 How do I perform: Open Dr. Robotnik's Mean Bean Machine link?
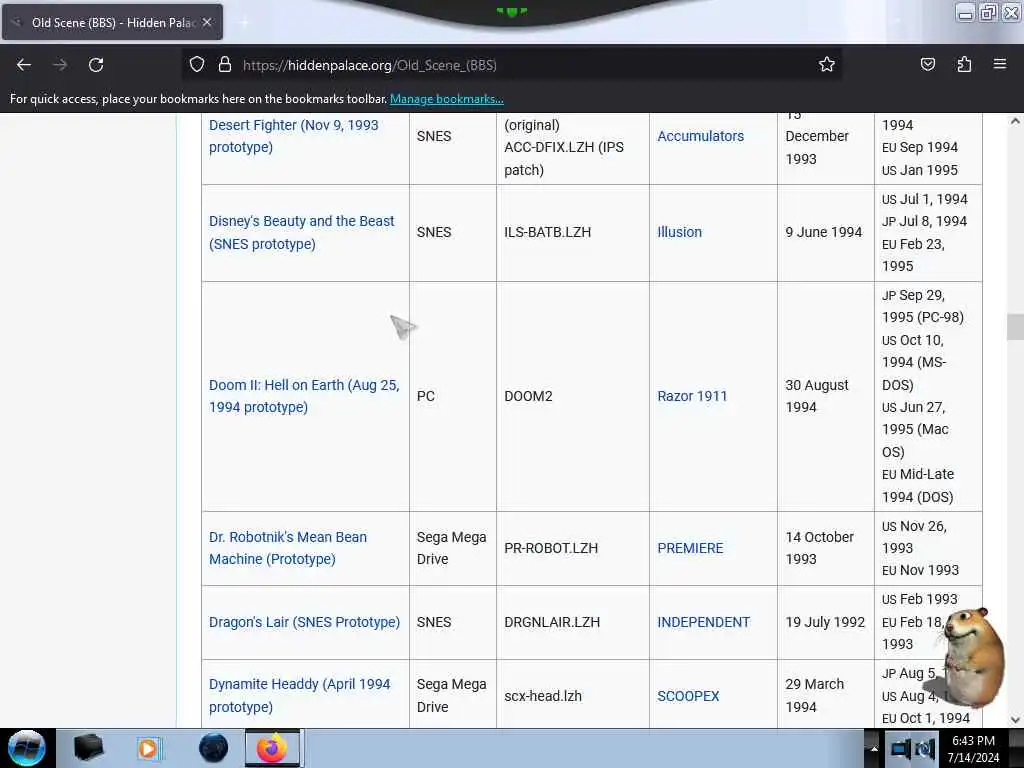(x=287, y=548)
